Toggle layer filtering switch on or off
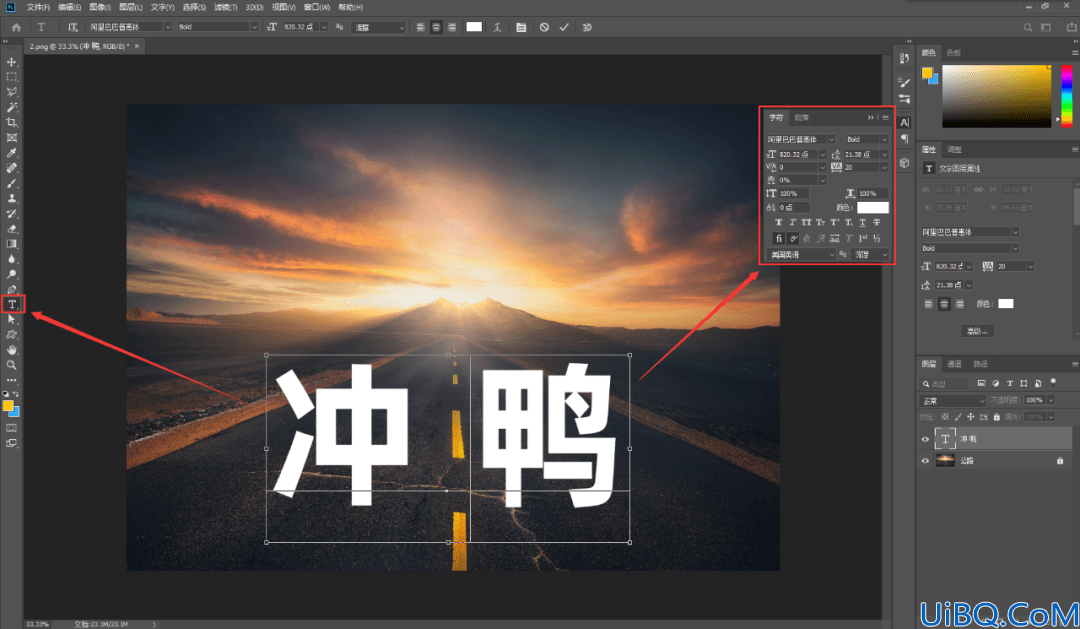Viewport: 1080px width, 629px height. (1053, 382)
